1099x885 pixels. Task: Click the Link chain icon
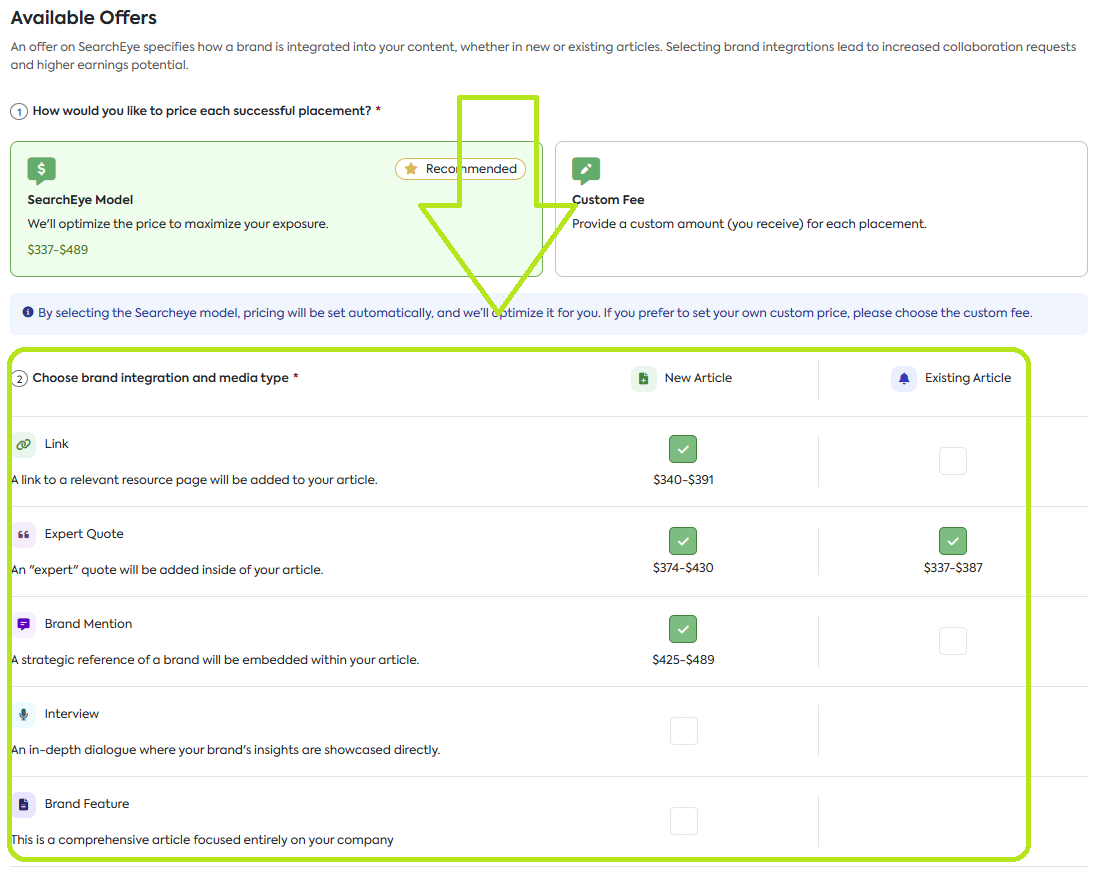point(24,444)
